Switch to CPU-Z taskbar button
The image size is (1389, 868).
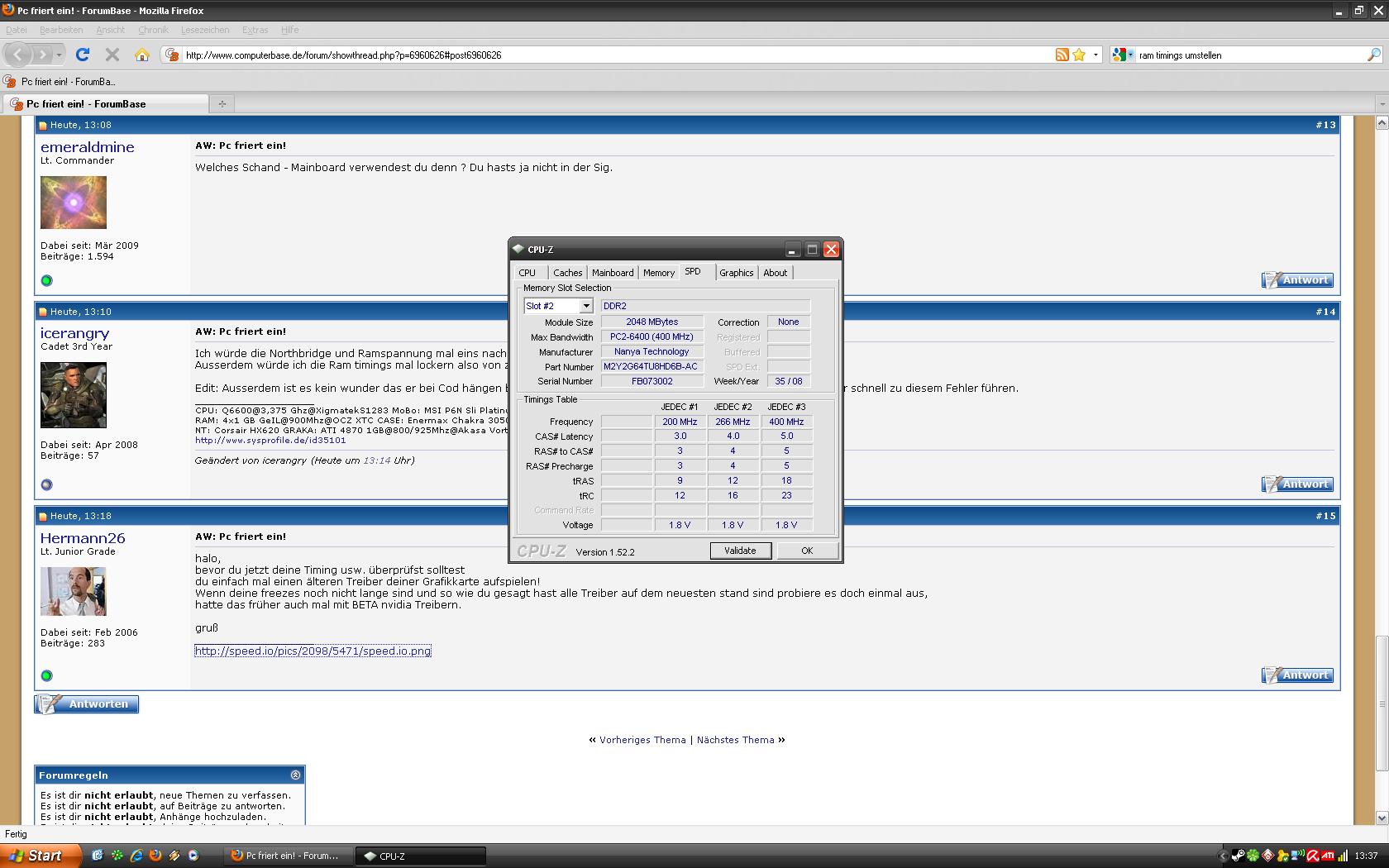pyautogui.click(x=420, y=856)
